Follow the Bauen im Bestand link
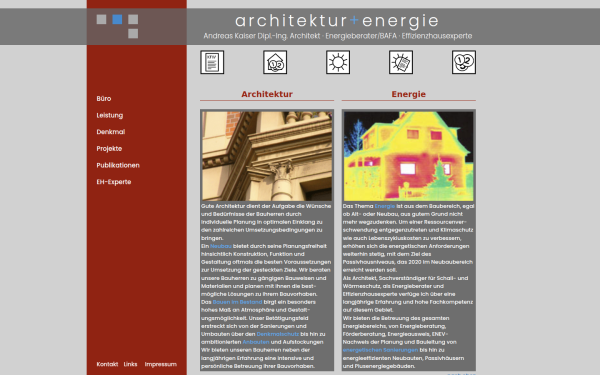The image size is (600, 375). click(x=237, y=302)
